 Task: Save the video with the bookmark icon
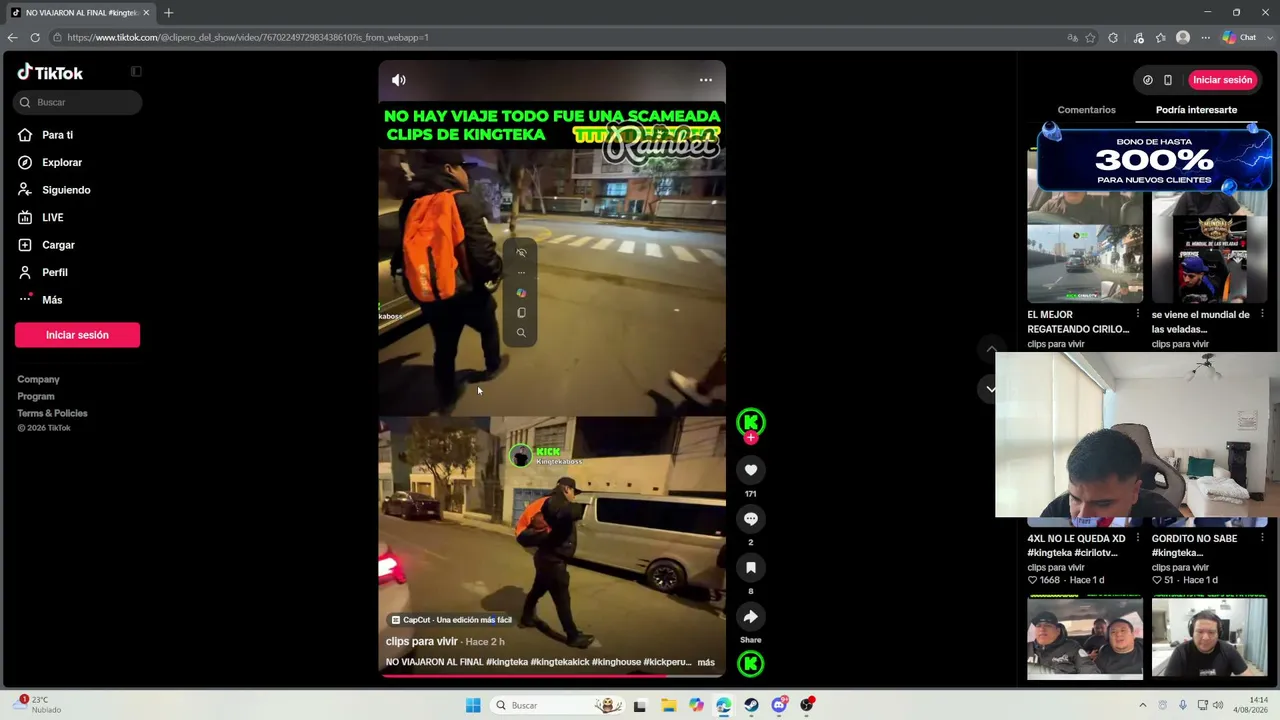(751, 567)
